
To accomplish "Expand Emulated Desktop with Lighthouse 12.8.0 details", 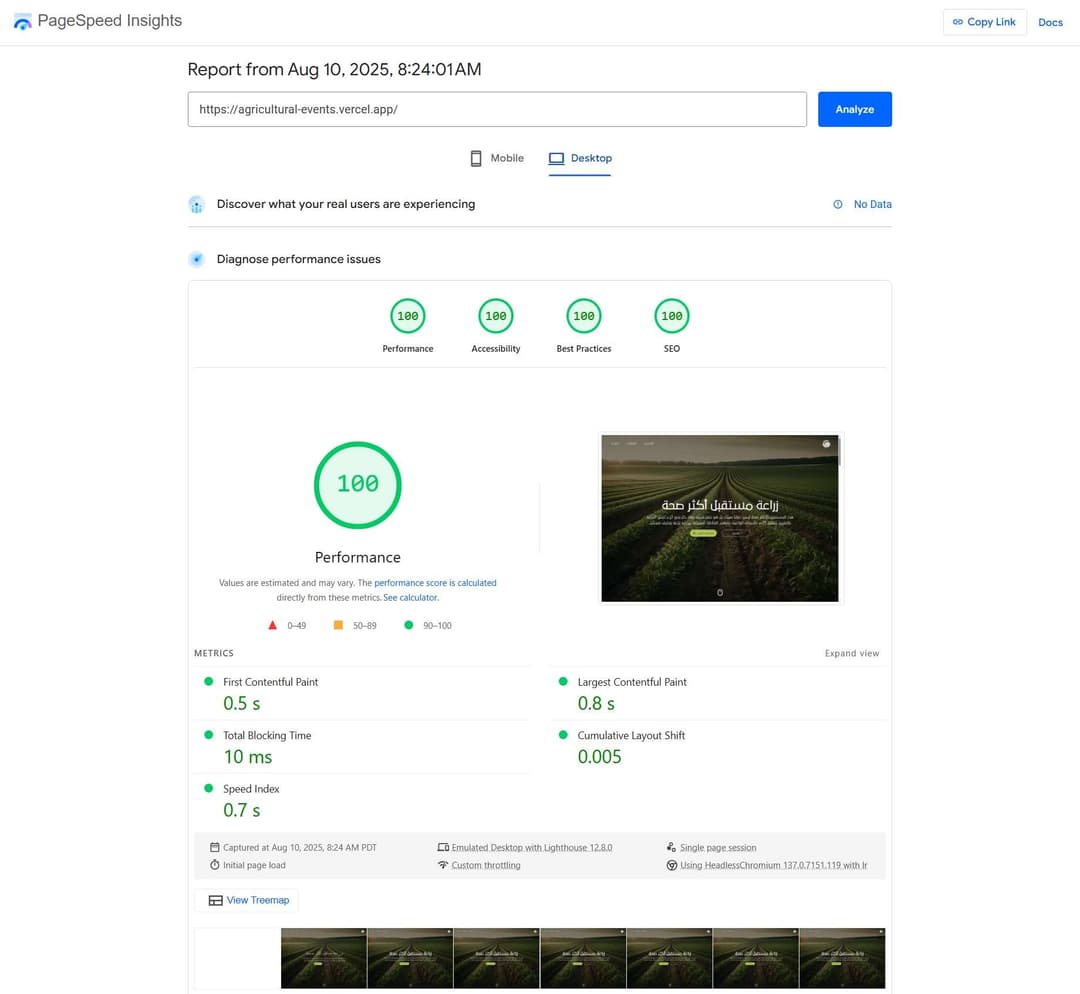I will (532, 847).
